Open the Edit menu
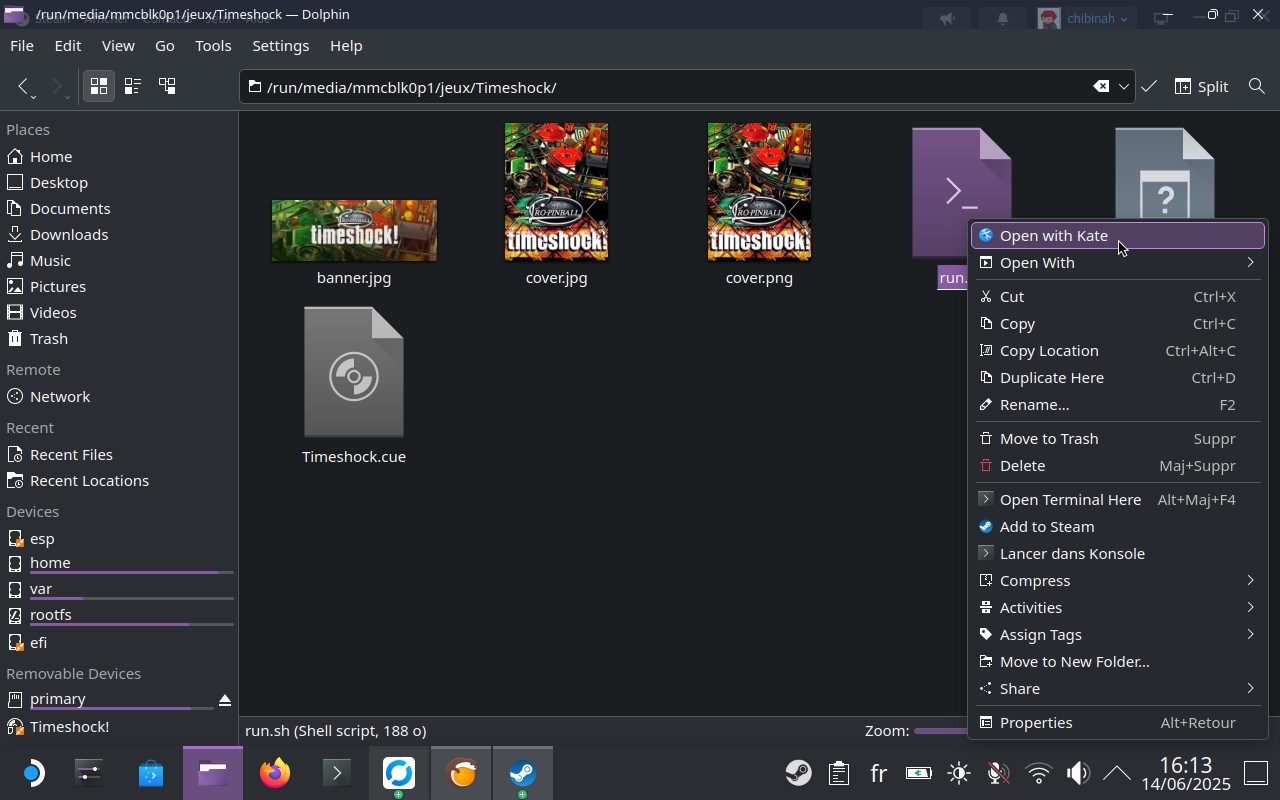Screen dimensions: 1280x800 pos(68,46)
